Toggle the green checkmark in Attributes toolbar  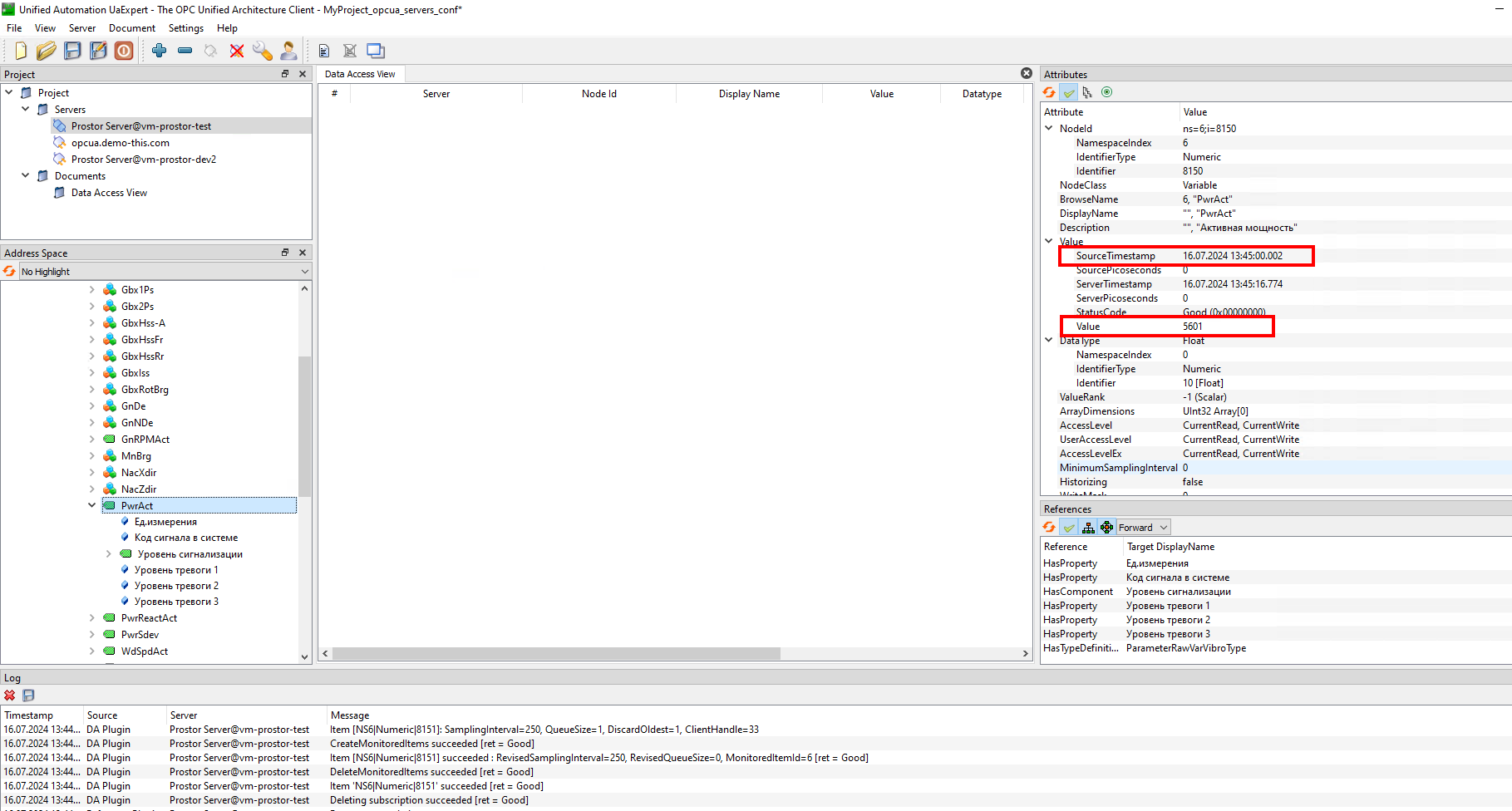[1069, 92]
